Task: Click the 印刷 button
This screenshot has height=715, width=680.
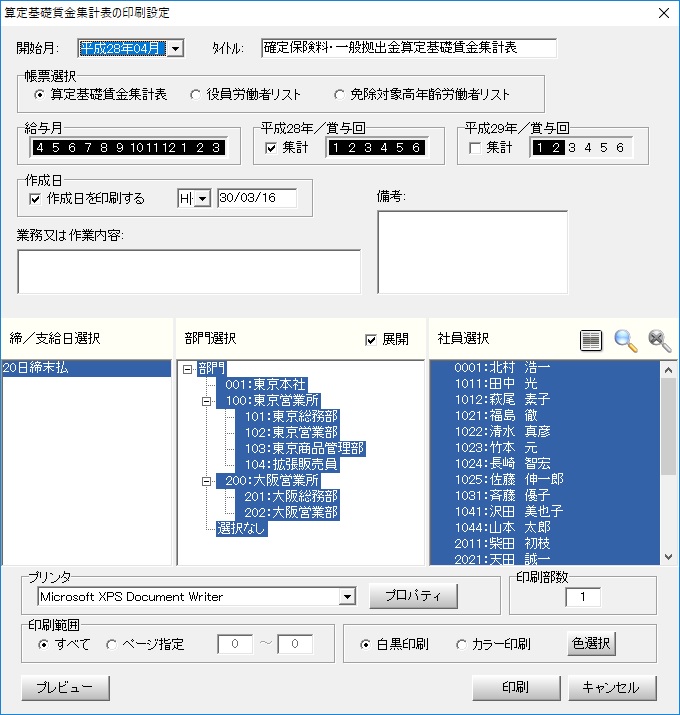Action: point(516,688)
